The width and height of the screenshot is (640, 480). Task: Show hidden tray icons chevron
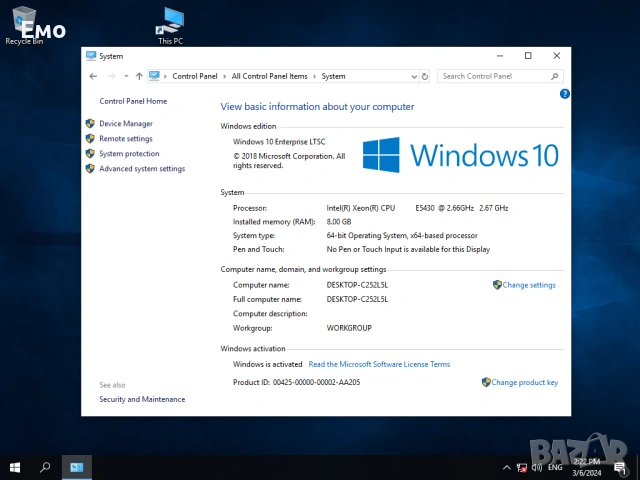(x=507, y=467)
